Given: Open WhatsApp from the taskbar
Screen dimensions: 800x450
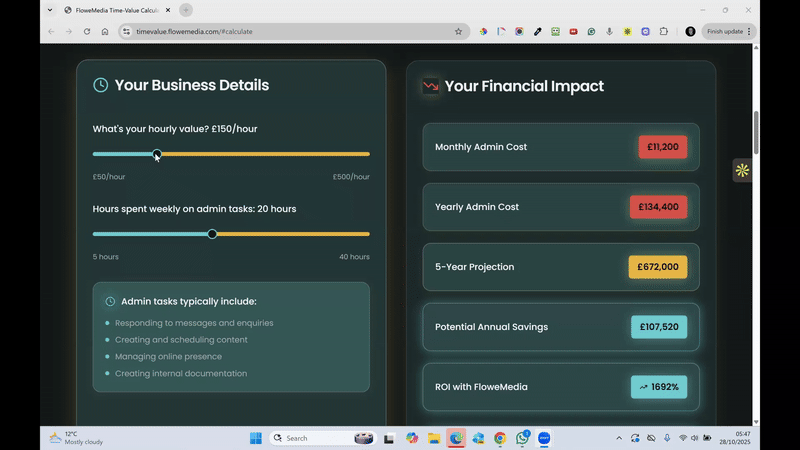Looking at the screenshot, I should click(522, 438).
